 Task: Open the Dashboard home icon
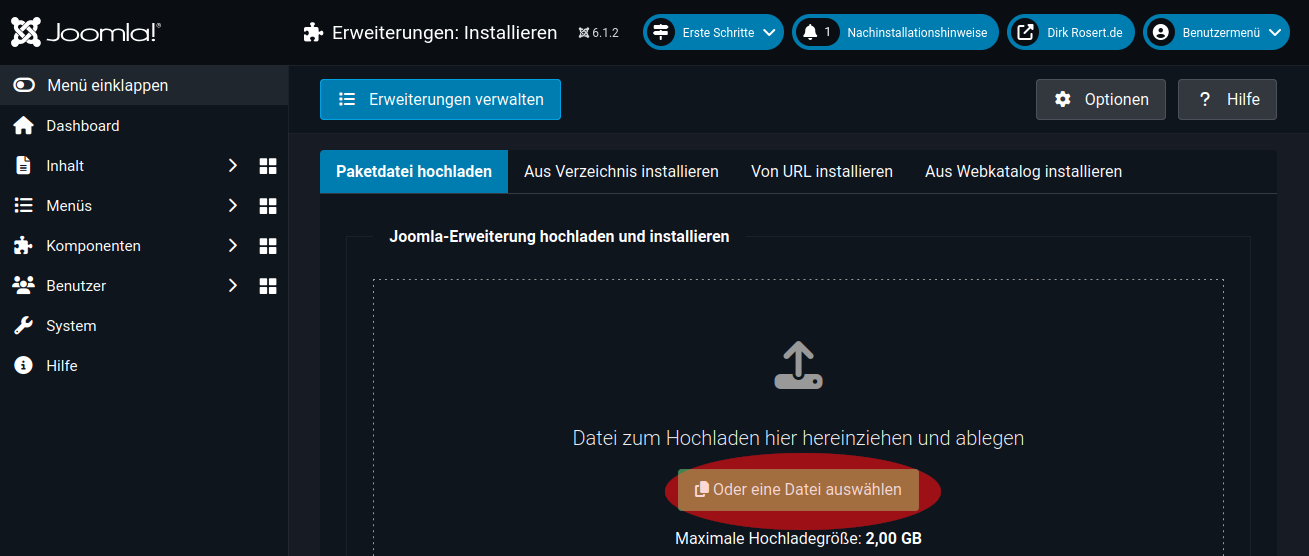(23, 126)
